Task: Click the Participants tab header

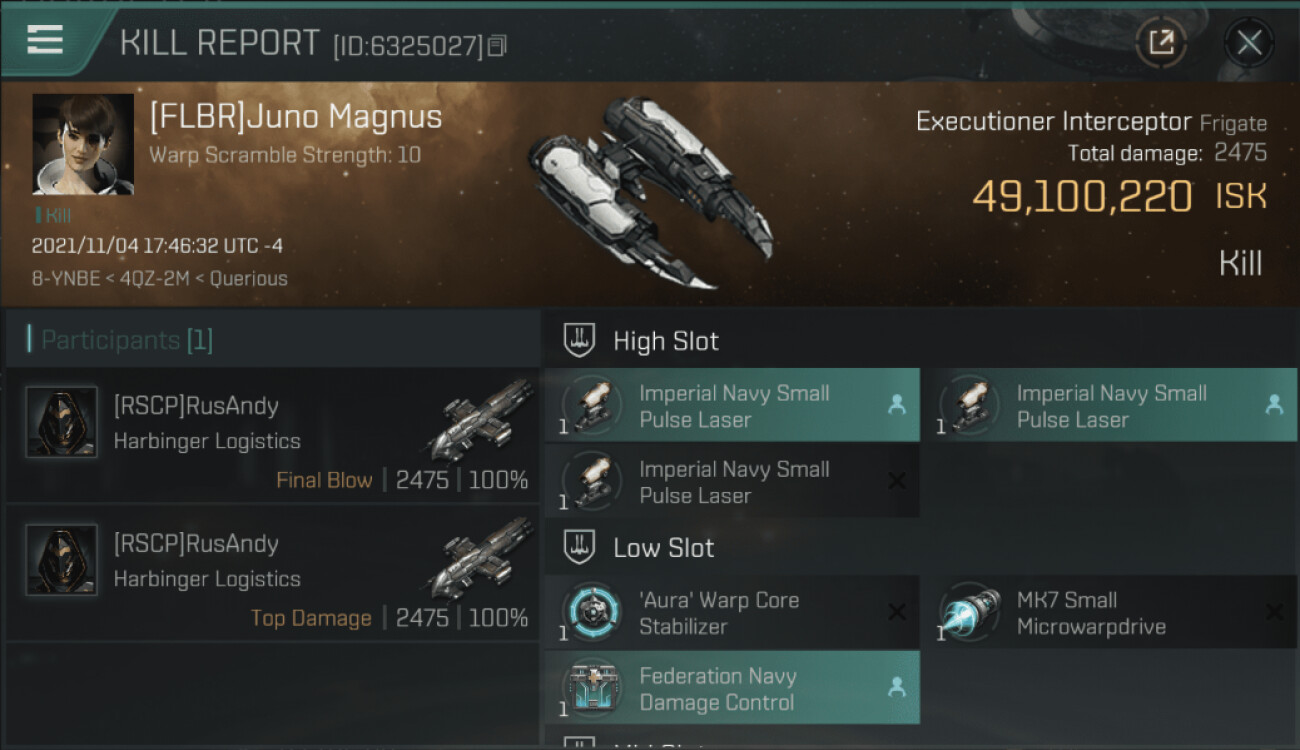Action: click(x=126, y=340)
